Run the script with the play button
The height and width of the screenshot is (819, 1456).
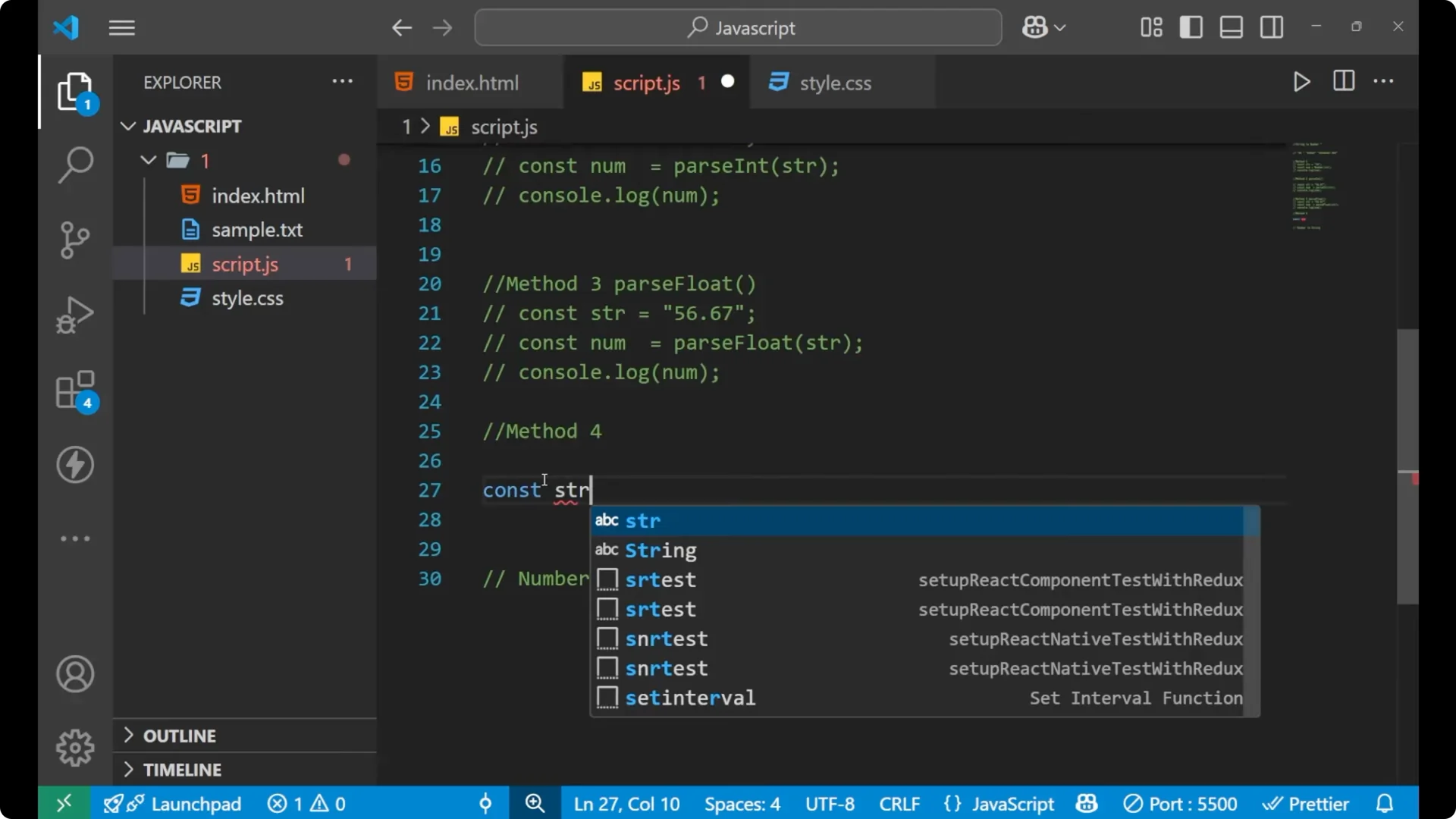[x=1301, y=82]
